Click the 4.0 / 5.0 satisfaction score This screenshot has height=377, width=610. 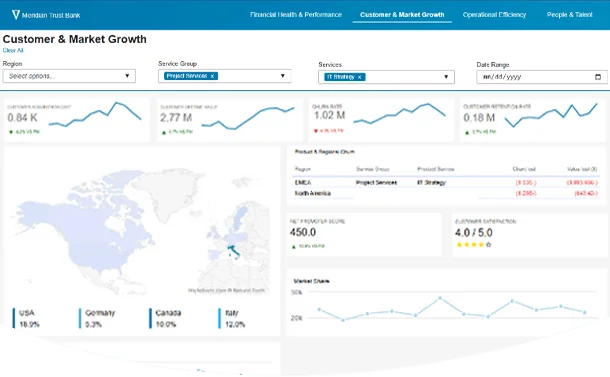point(473,233)
